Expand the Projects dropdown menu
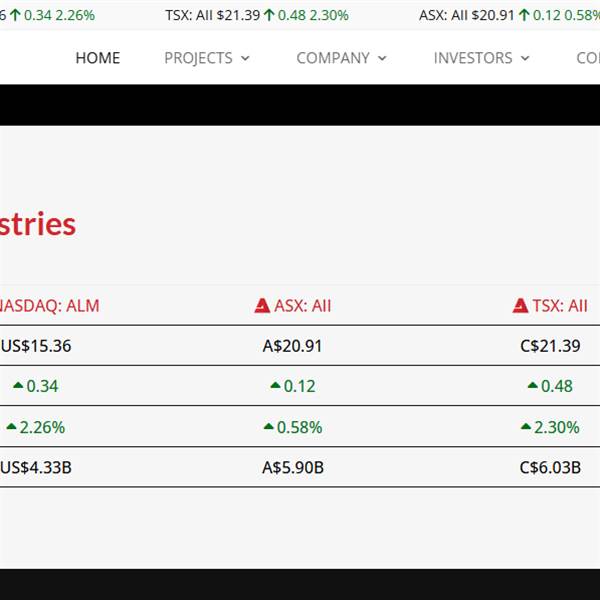The width and height of the screenshot is (600, 600). point(207,58)
